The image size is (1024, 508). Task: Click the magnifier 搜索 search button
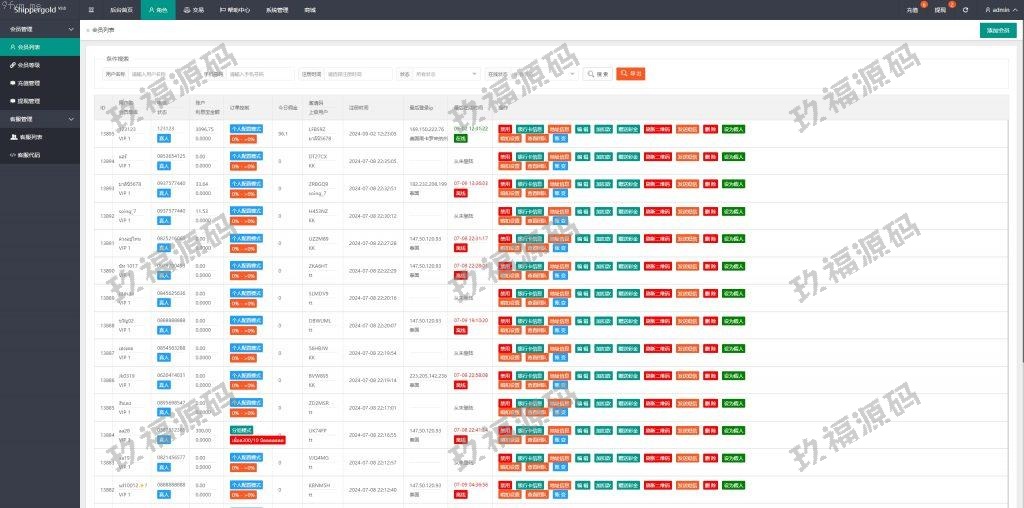point(598,74)
